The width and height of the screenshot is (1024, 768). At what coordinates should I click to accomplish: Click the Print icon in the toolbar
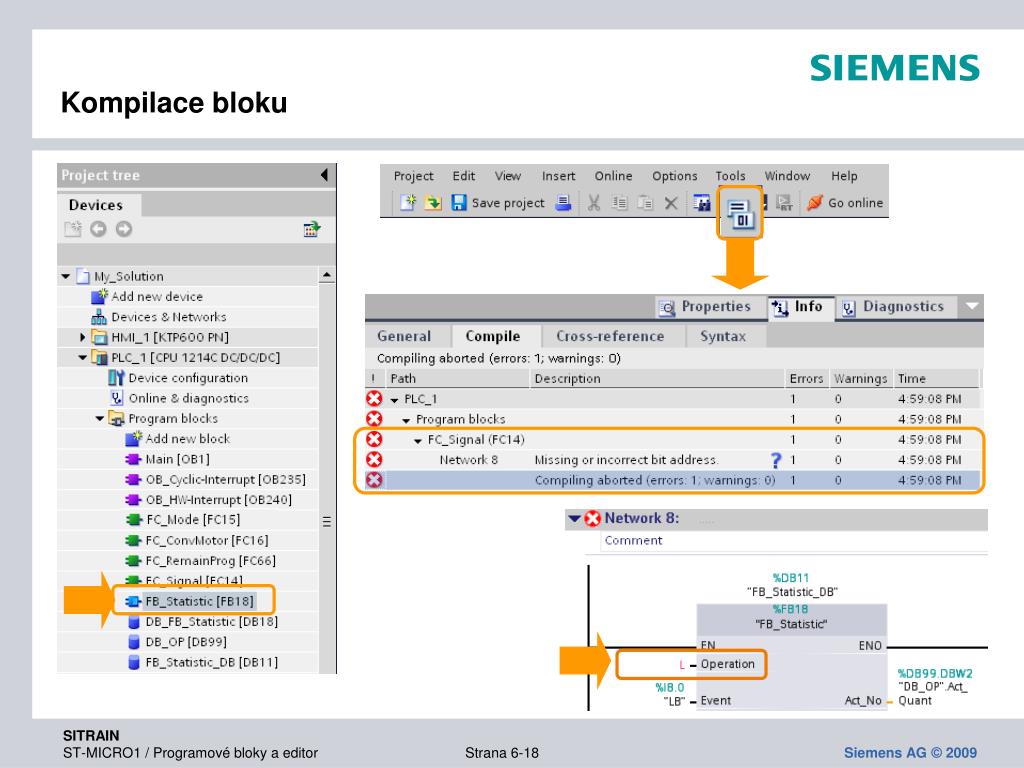coord(564,203)
